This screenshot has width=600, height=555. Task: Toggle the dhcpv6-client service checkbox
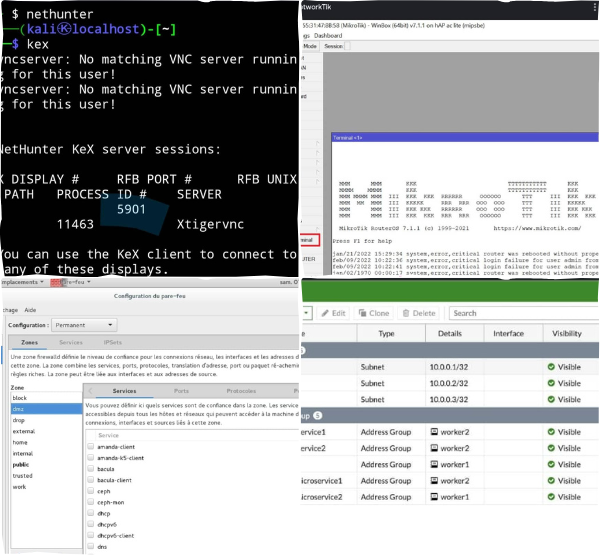coord(90,536)
